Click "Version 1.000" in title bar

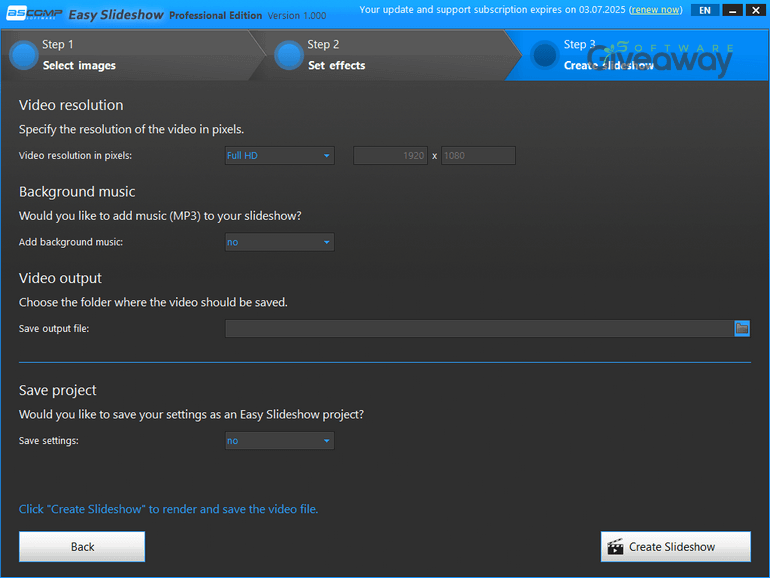pyautogui.click(x=297, y=16)
